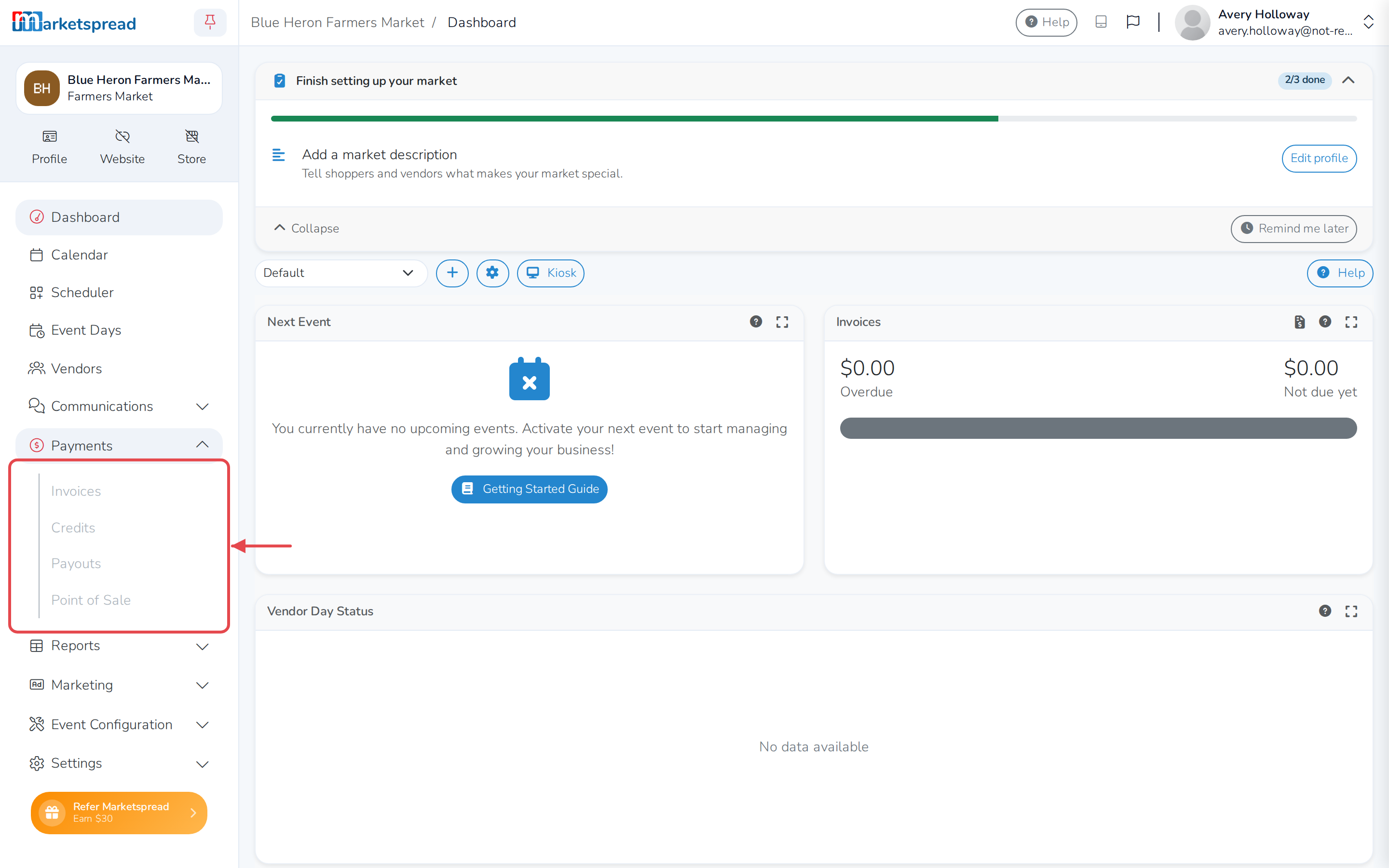This screenshot has height=868, width=1389.
Task: Expand the Settings menu
Action: coord(119,763)
